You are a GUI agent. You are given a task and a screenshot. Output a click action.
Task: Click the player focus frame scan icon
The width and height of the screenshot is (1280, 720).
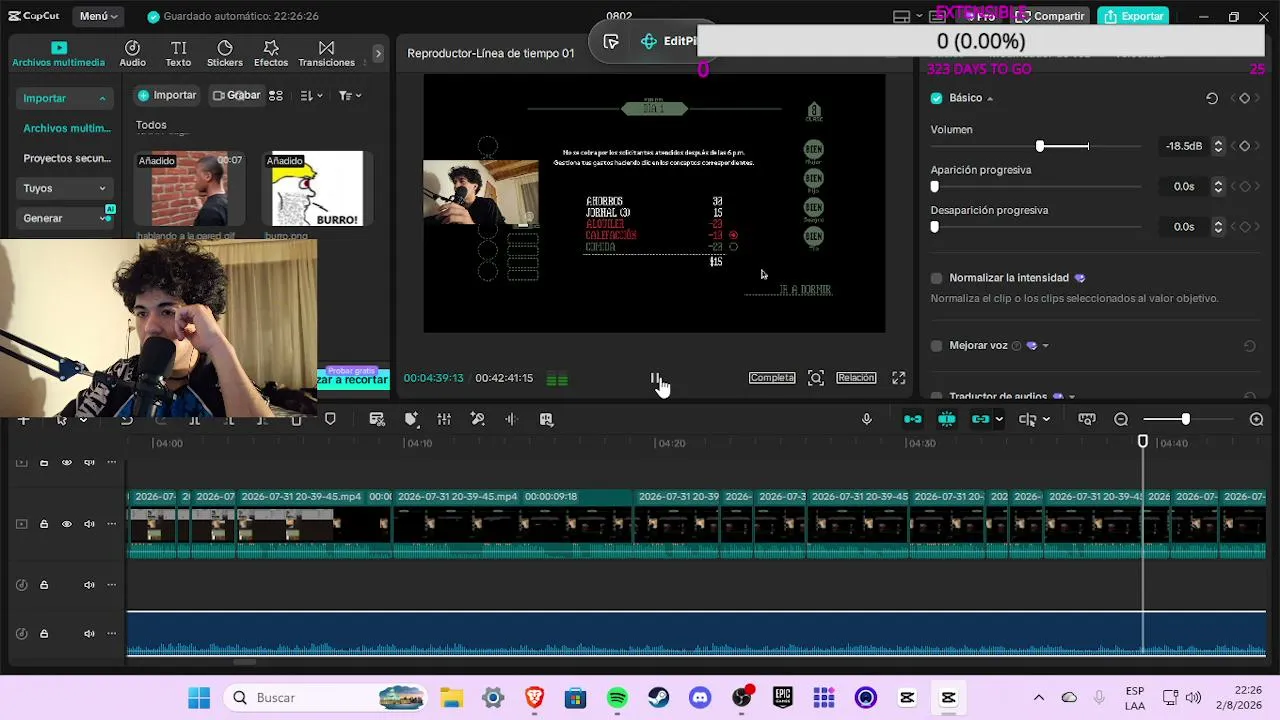pos(816,378)
